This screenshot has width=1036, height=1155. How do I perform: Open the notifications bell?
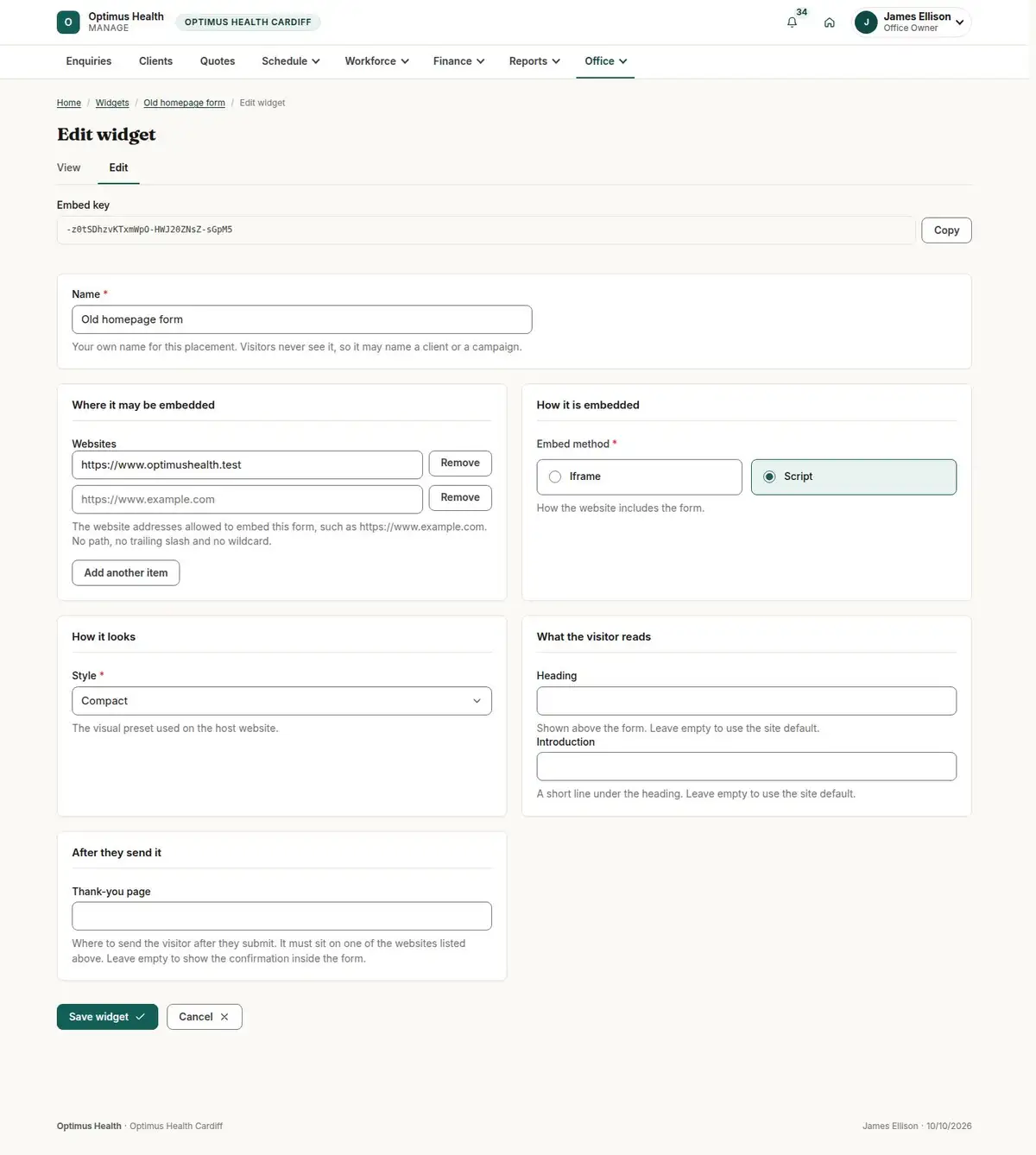pos(792,22)
